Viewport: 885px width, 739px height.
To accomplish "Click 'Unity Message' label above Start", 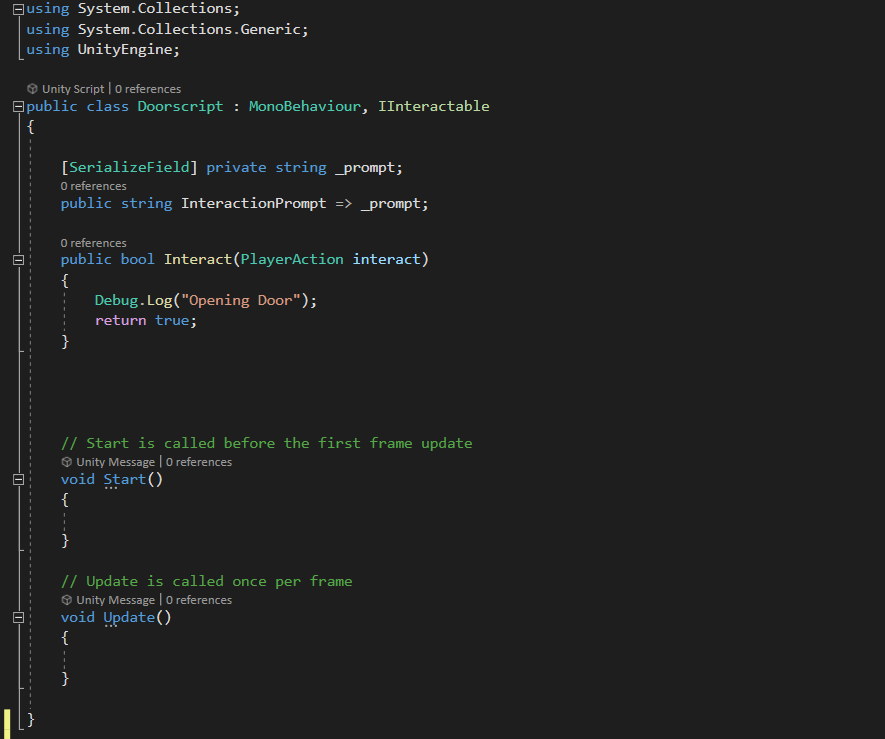I will (x=116, y=462).
